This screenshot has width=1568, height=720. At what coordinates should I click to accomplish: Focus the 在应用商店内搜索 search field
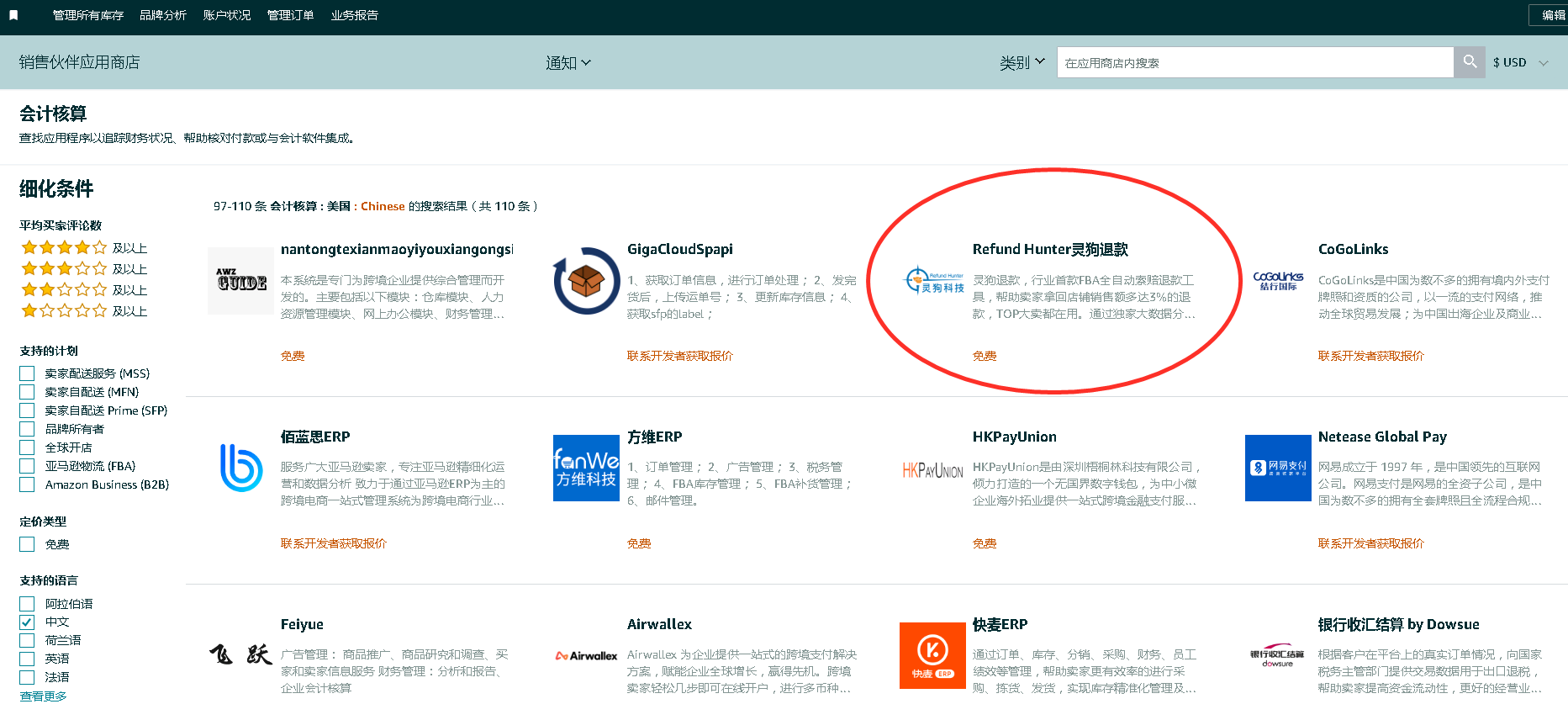pyautogui.click(x=1255, y=62)
